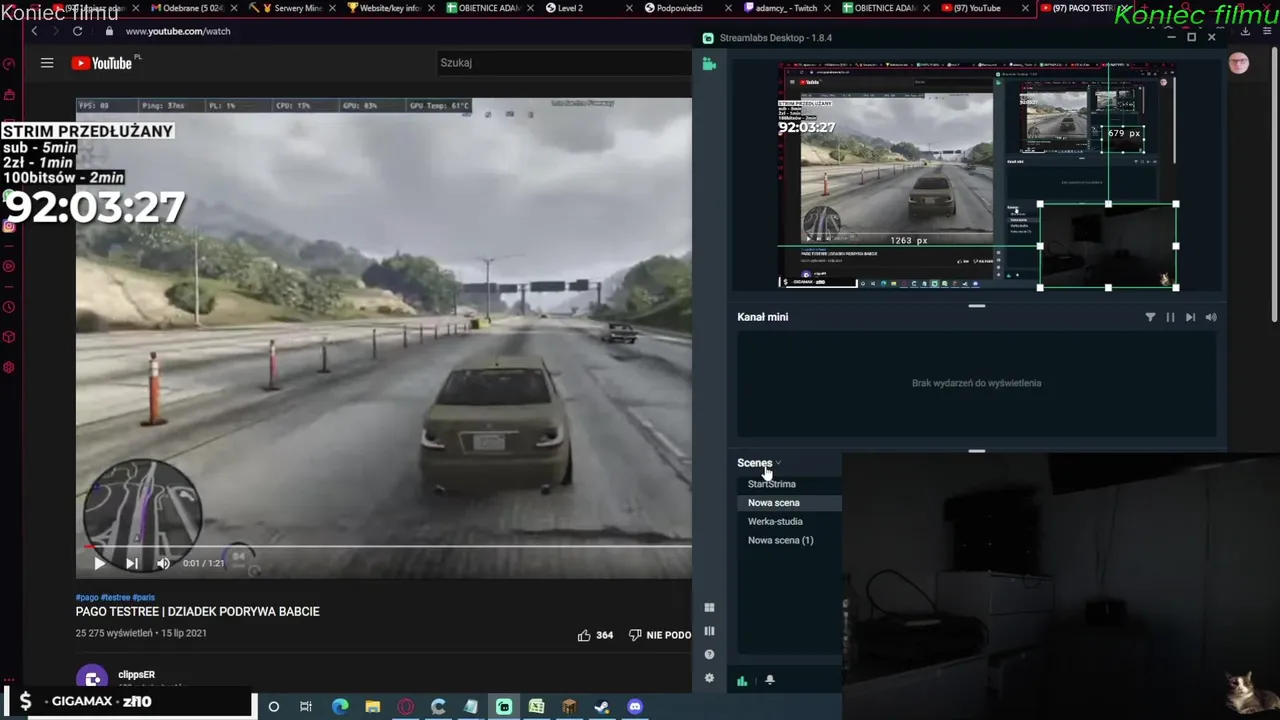
Task: Go back in the browser
Action: tap(34, 31)
